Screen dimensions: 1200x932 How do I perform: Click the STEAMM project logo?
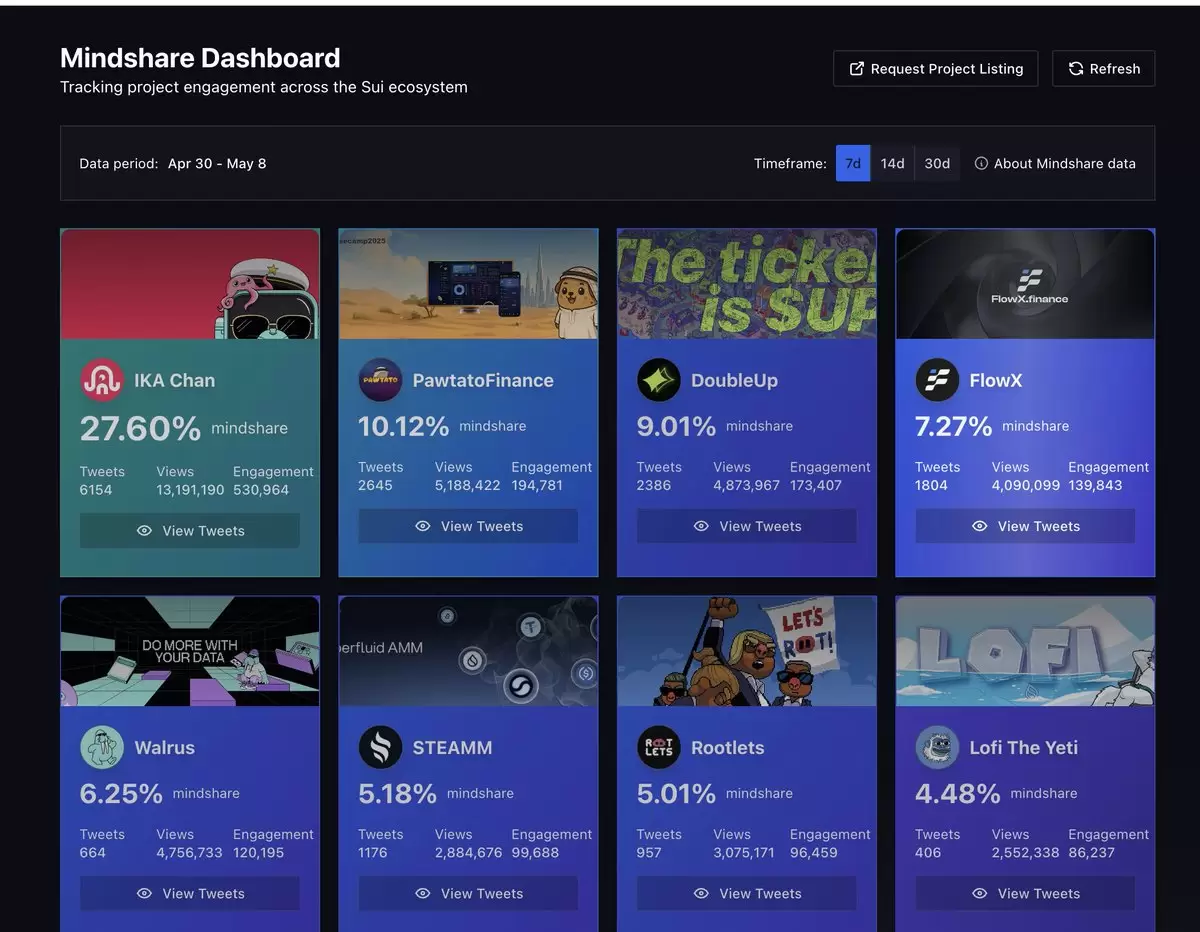point(380,747)
